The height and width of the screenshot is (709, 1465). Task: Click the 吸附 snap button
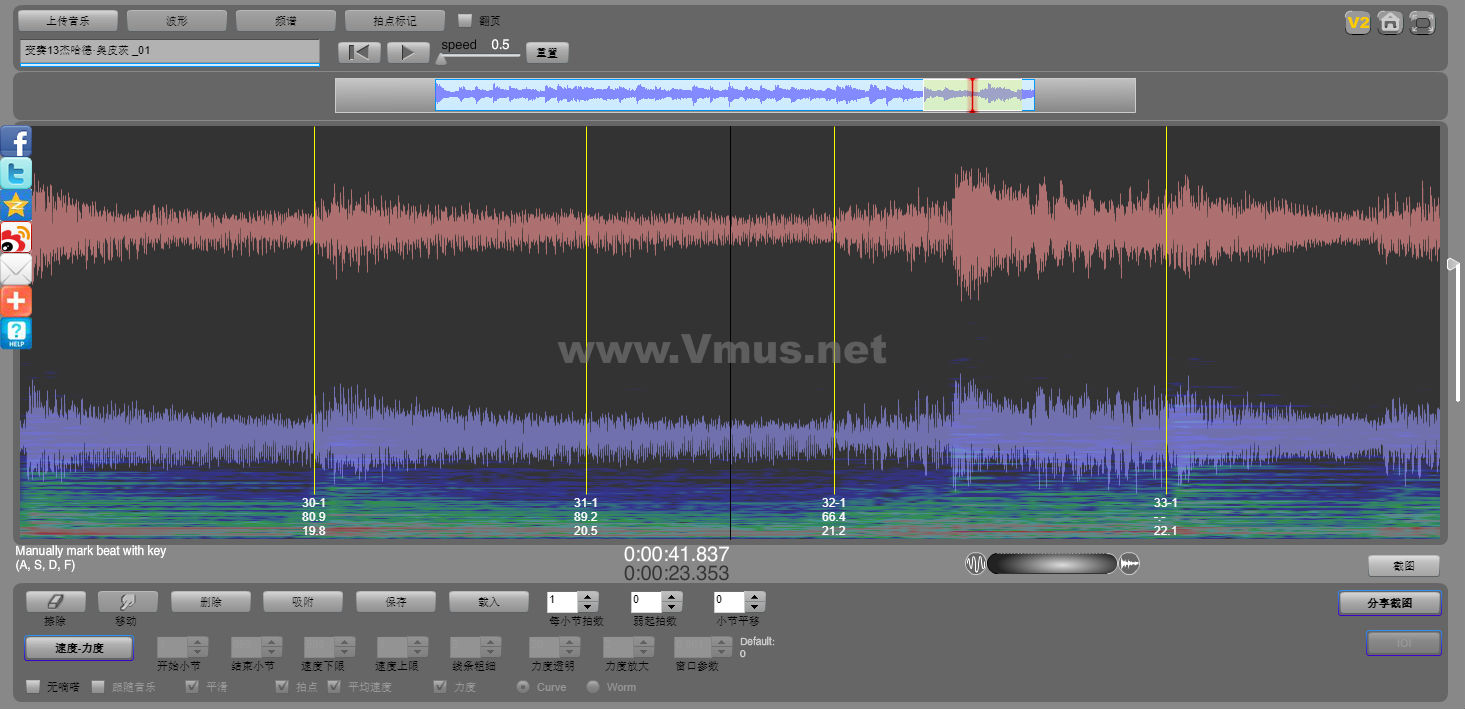pos(303,602)
